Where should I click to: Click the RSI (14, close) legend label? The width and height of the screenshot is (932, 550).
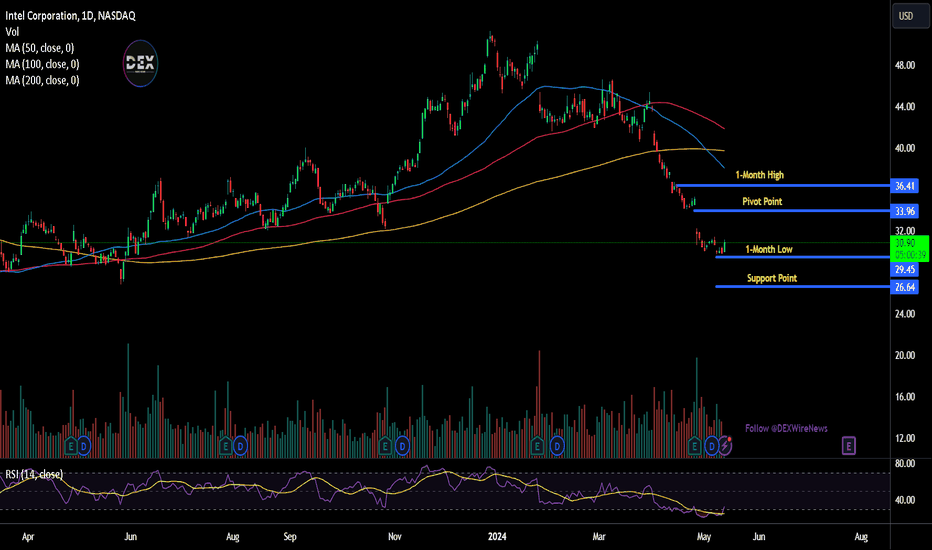[34, 474]
